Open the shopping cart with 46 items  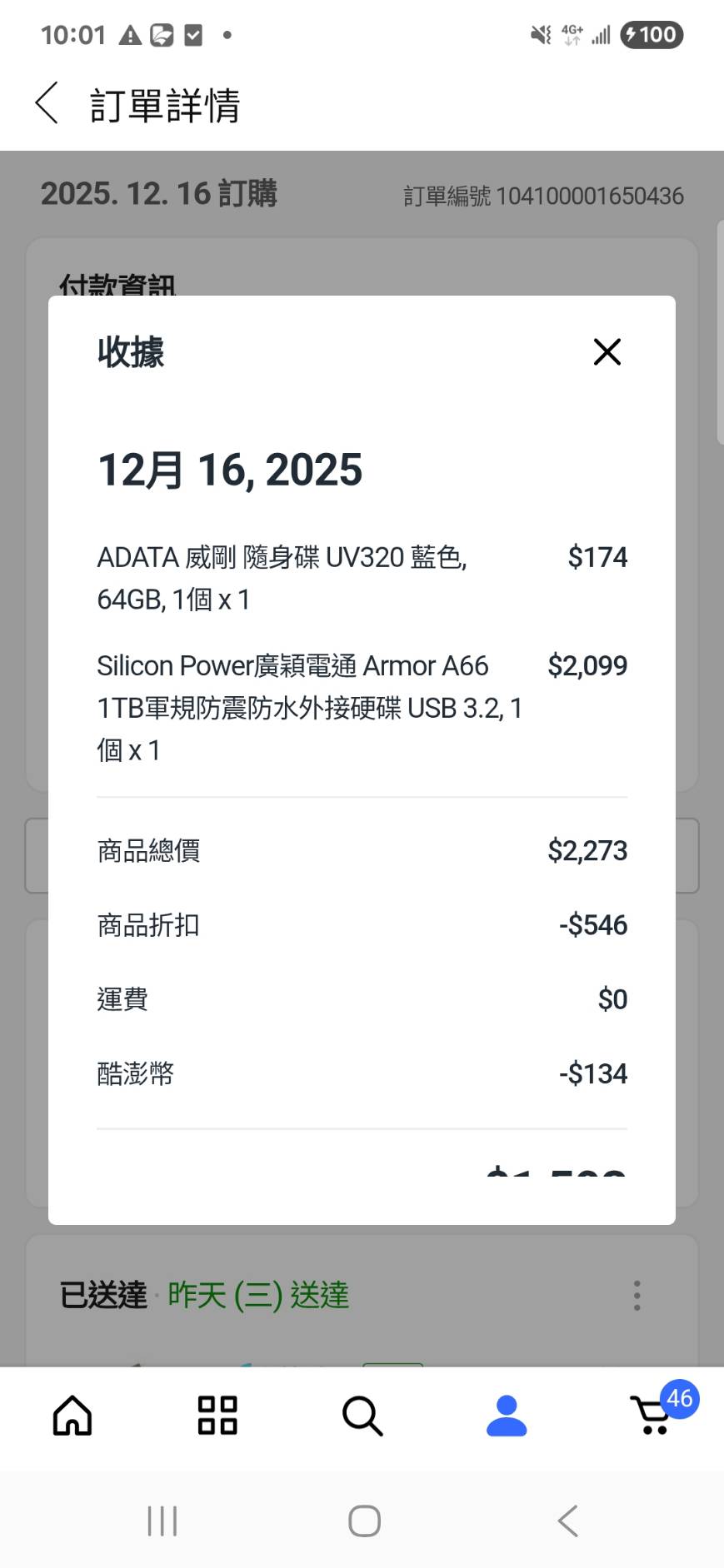point(653,1416)
